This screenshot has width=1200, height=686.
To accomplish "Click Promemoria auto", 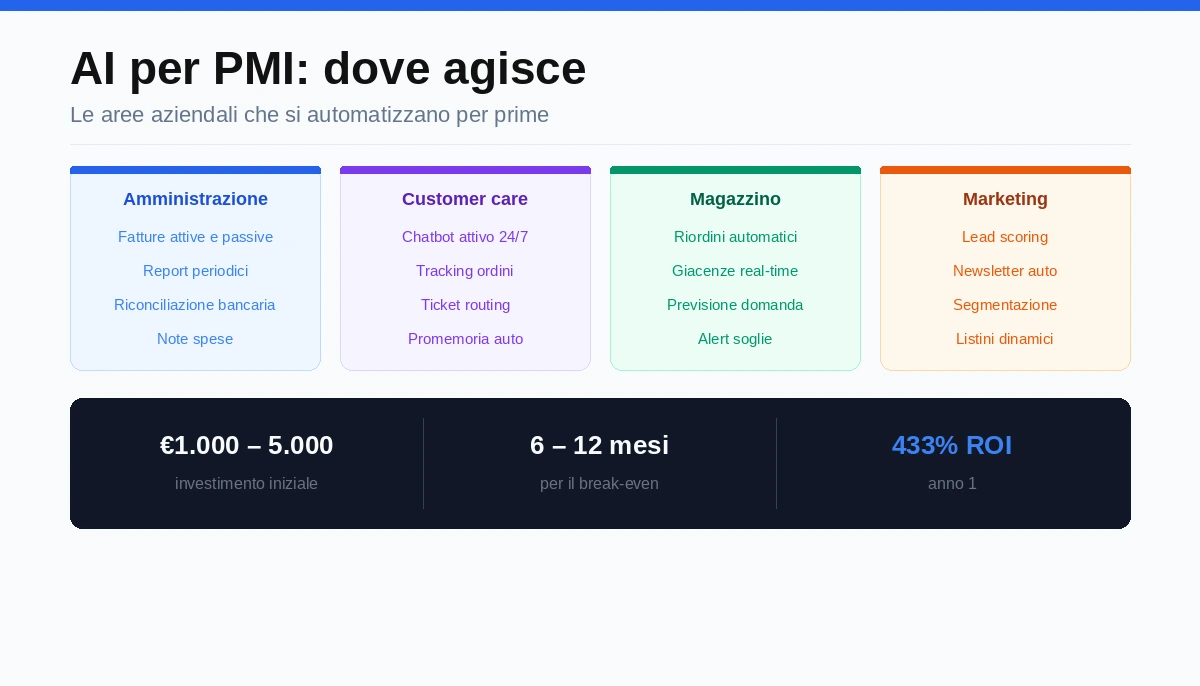I will [x=465, y=339].
